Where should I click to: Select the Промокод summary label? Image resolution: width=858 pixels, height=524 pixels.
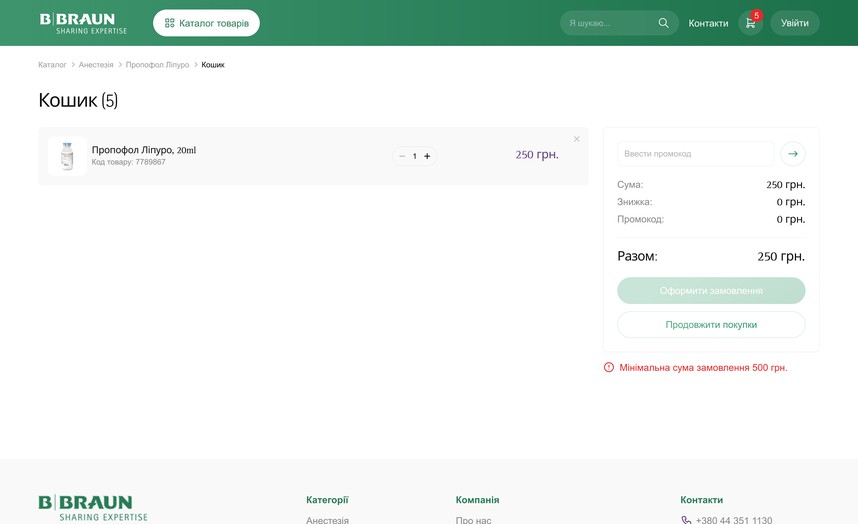coord(640,219)
